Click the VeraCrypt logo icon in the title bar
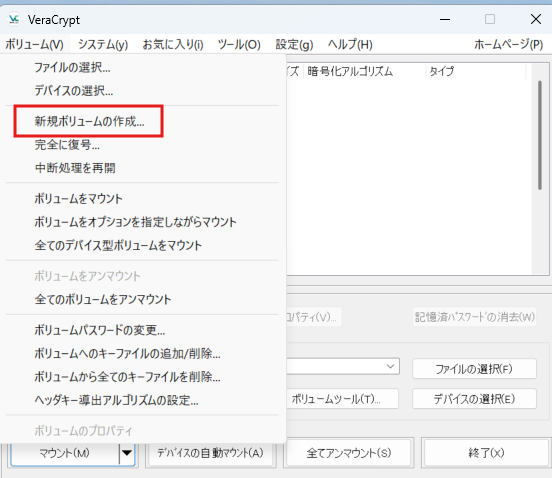 [14, 19]
